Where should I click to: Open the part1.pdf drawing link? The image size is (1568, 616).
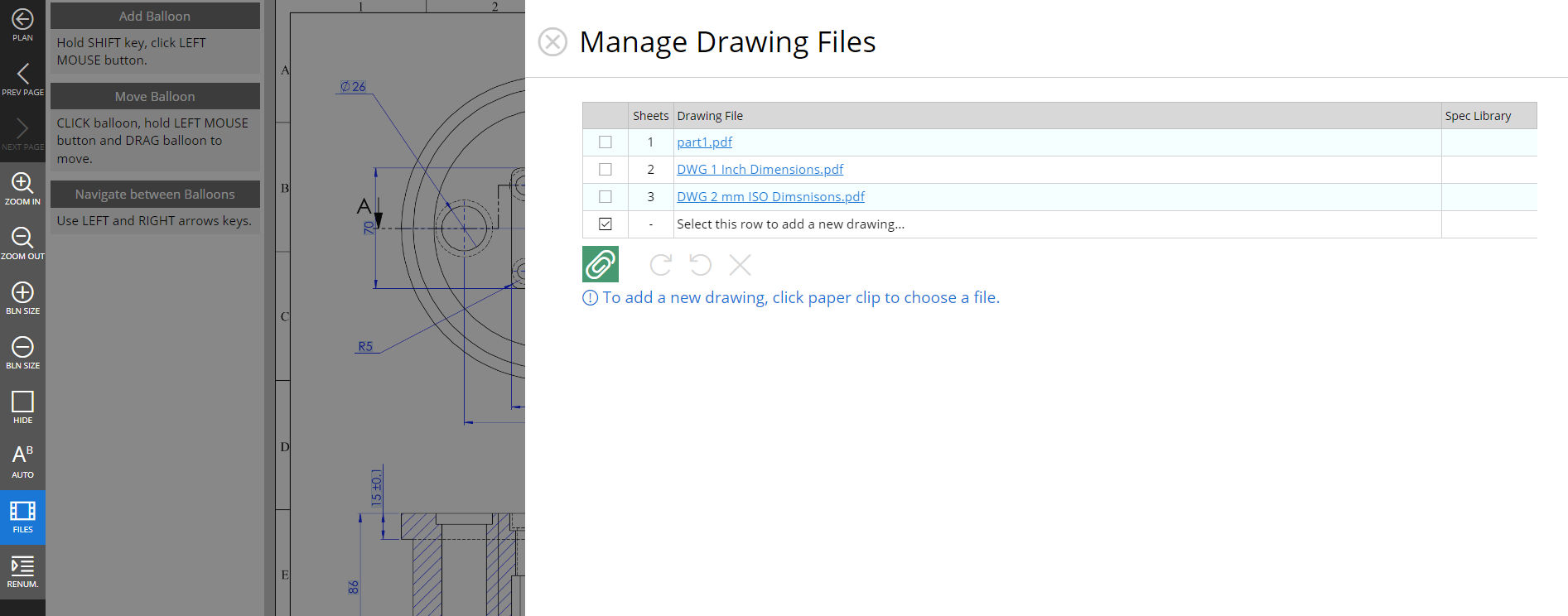[x=704, y=142]
